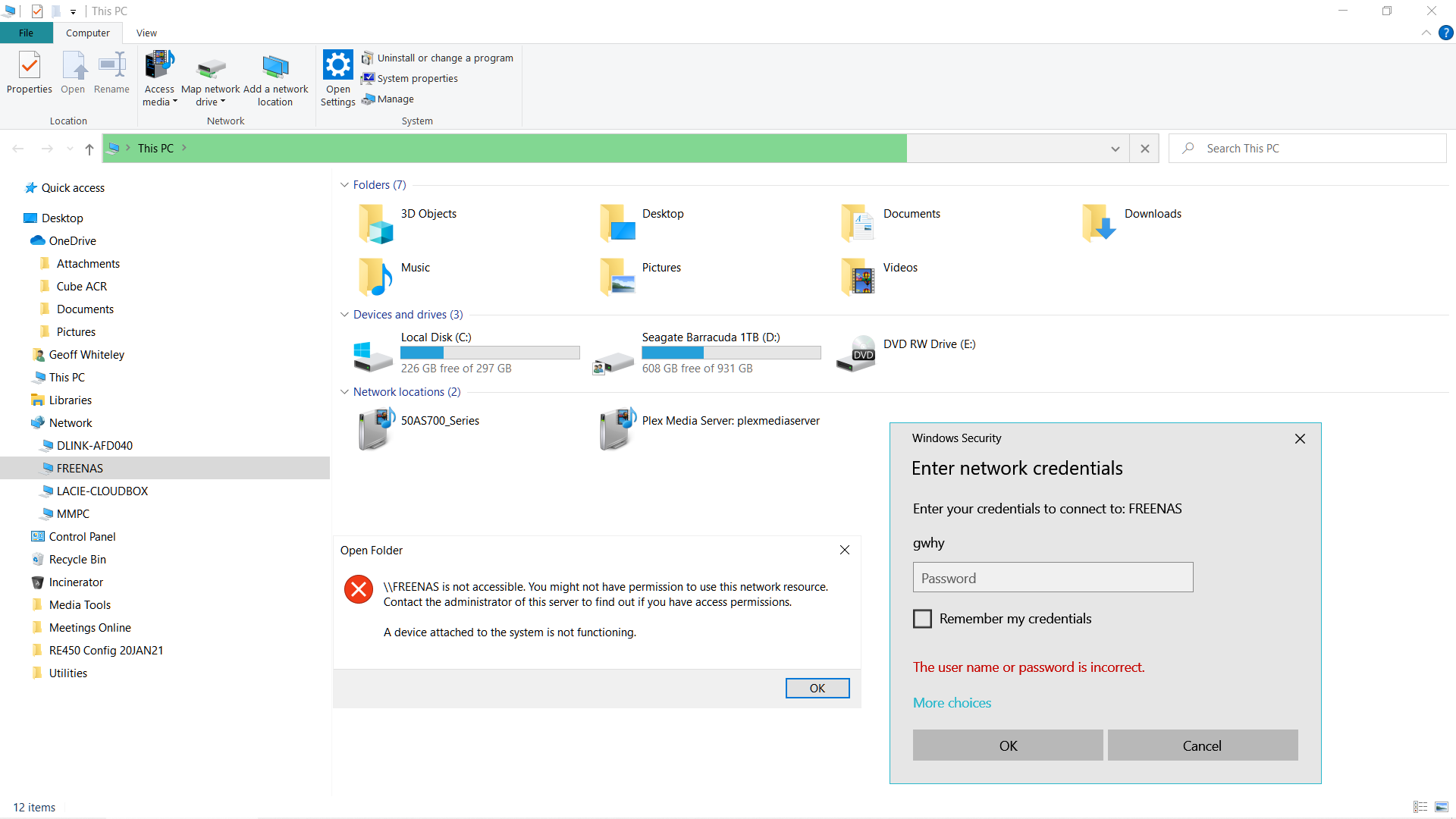Open the Downloads folder
Screen dimensions: 1456x819
[1133, 223]
